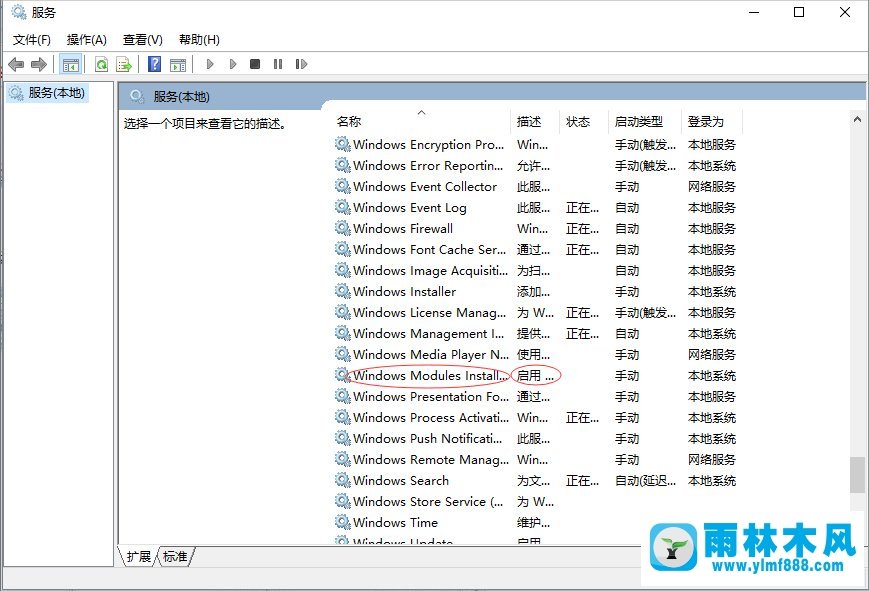Sort by the 状态 column header
869x591 pixels.
tap(584, 121)
